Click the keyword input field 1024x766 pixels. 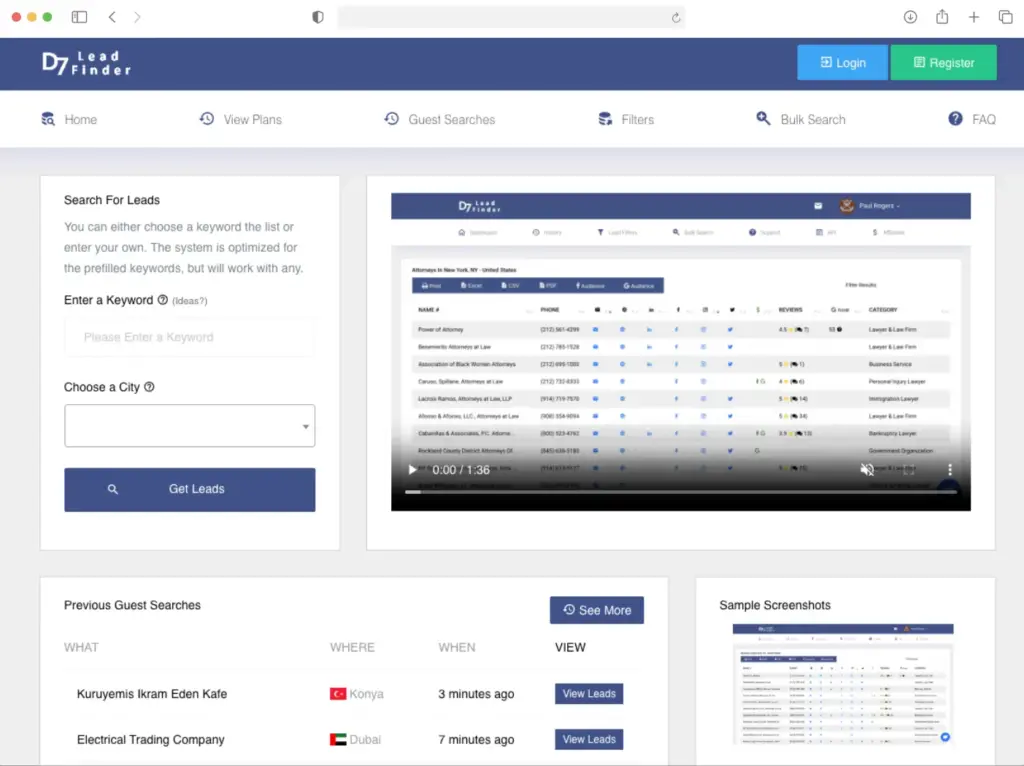coord(190,337)
